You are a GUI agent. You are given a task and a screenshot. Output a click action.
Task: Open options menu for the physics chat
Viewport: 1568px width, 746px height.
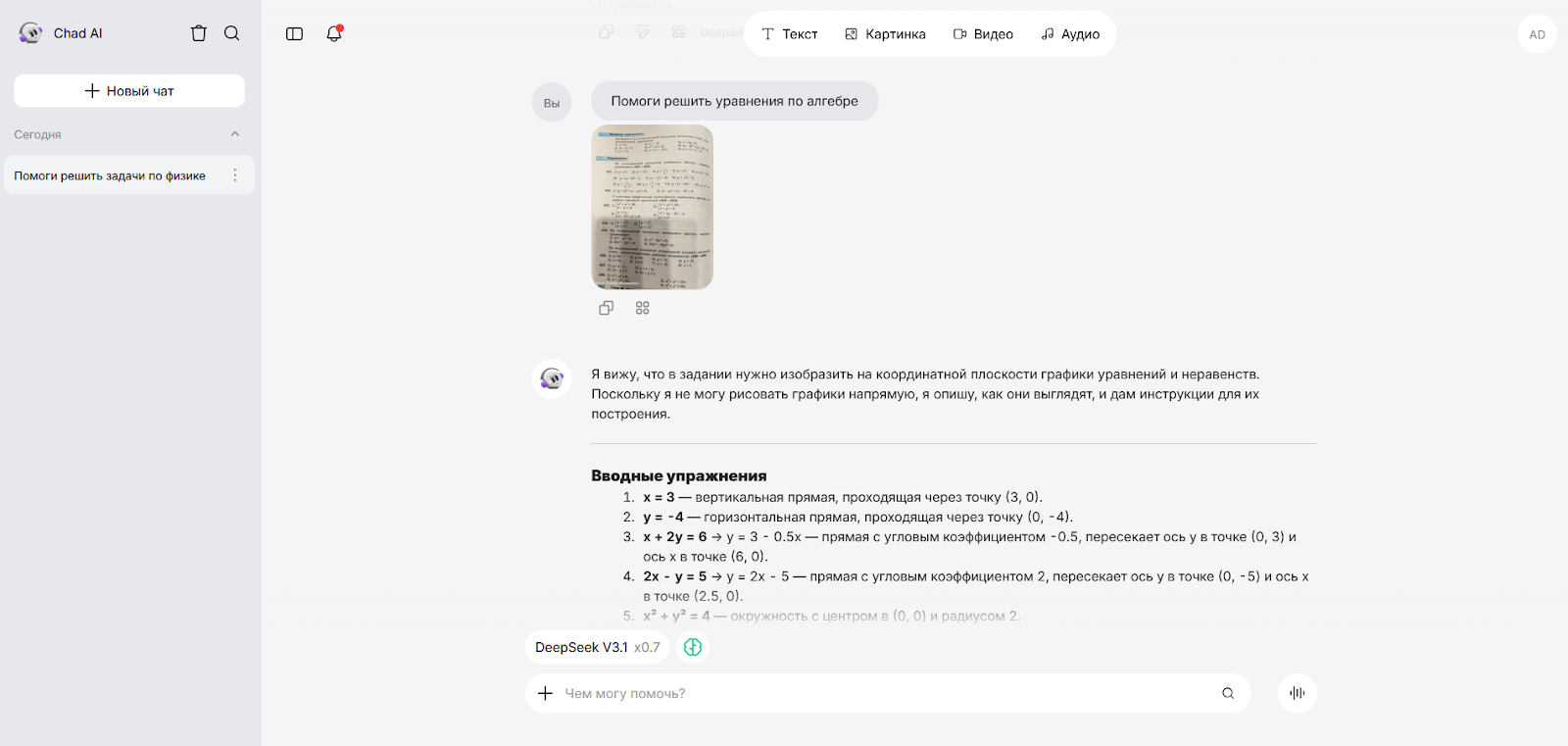pyautogui.click(x=235, y=175)
